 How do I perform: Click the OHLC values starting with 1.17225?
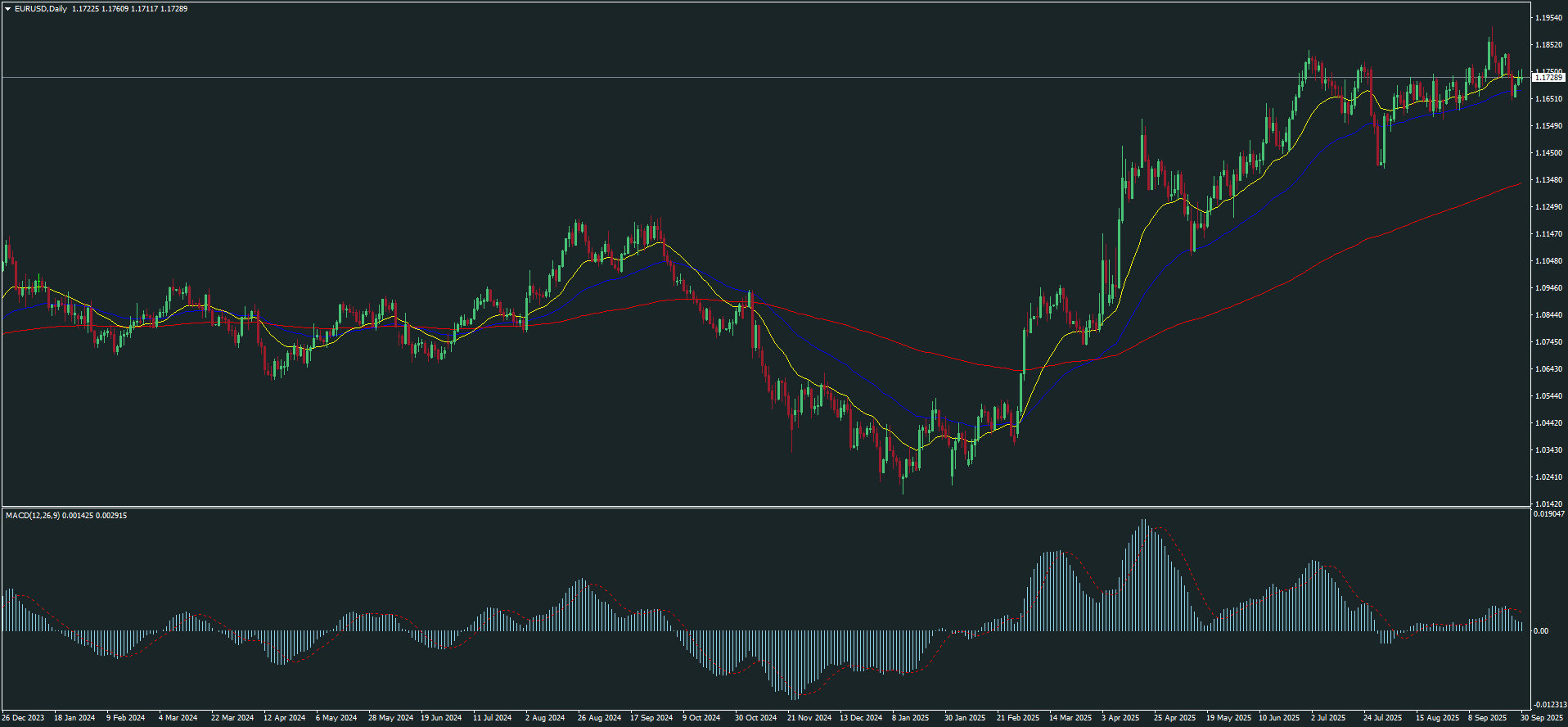[x=129, y=9]
